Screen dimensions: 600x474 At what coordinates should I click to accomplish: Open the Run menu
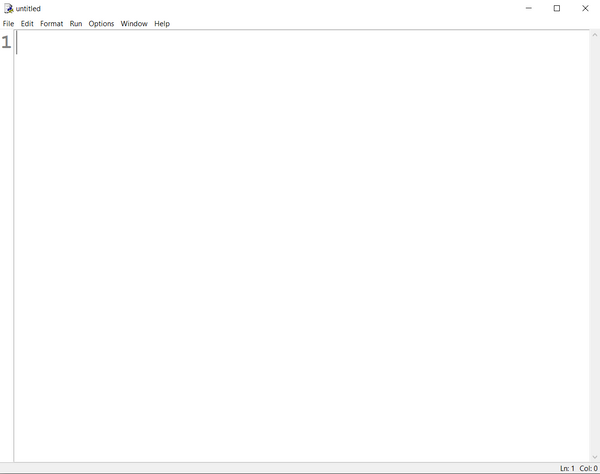[76, 23]
